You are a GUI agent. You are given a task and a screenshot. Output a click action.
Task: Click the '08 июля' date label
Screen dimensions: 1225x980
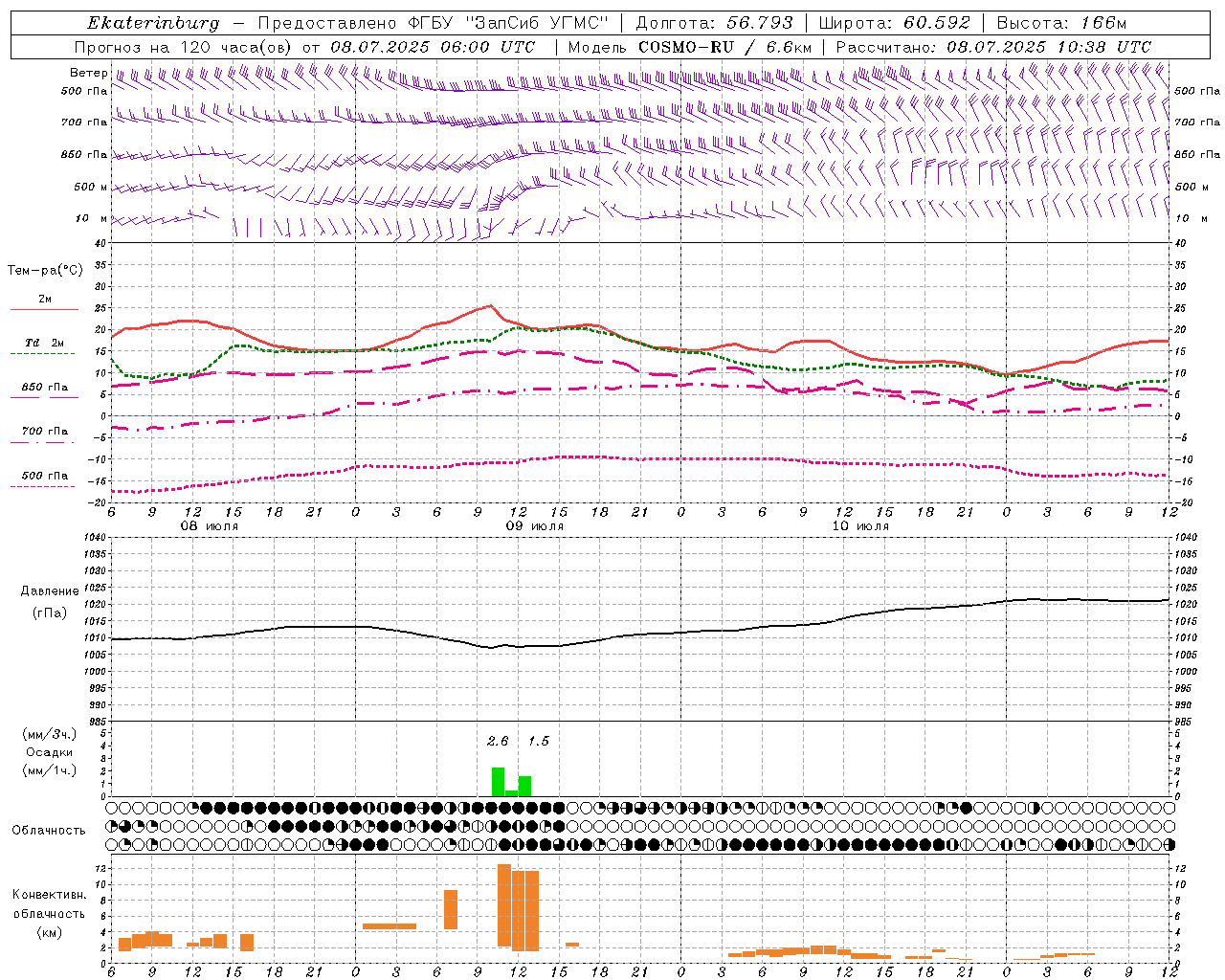tap(210, 526)
